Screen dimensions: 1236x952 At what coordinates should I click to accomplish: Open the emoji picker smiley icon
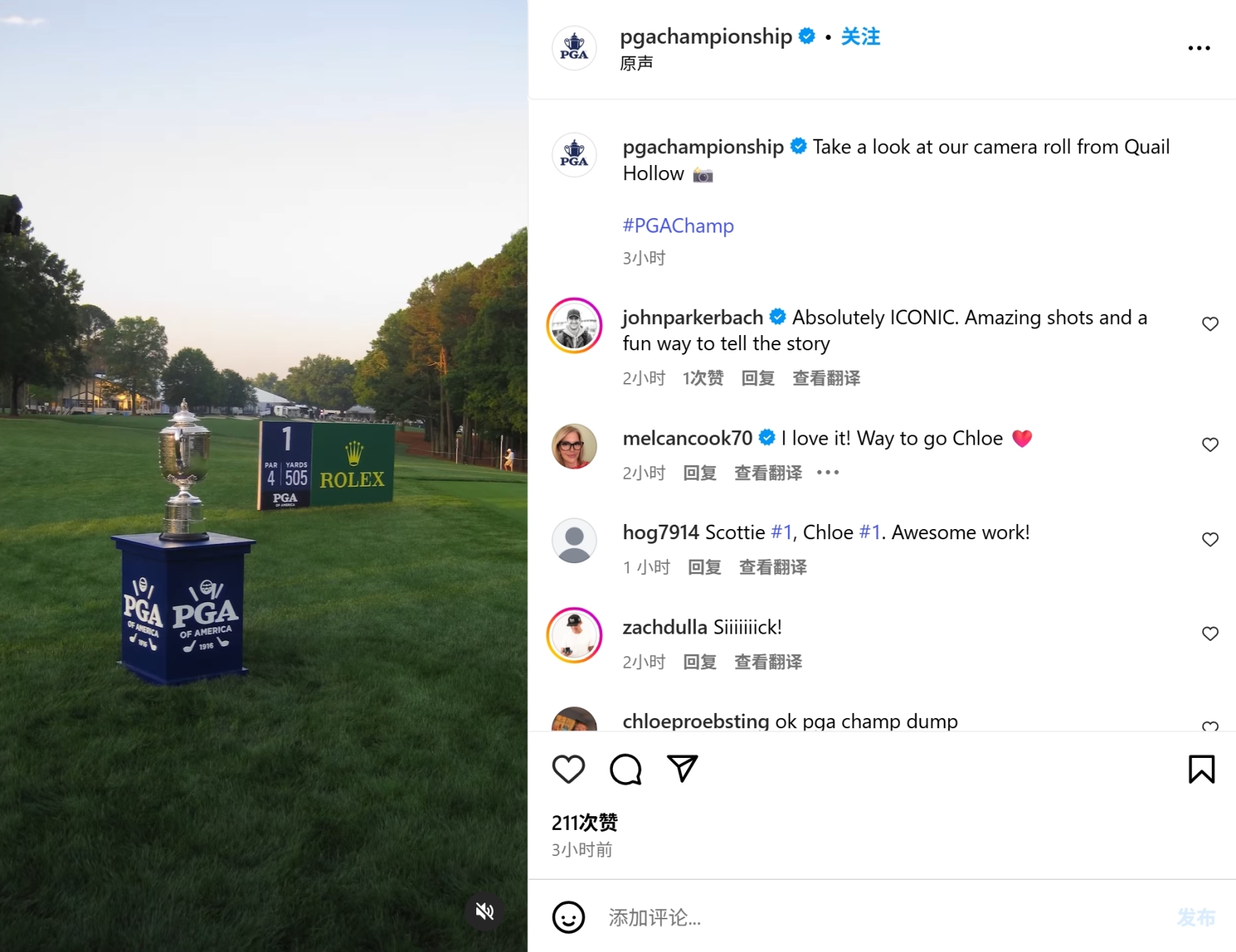pos(569,917)
